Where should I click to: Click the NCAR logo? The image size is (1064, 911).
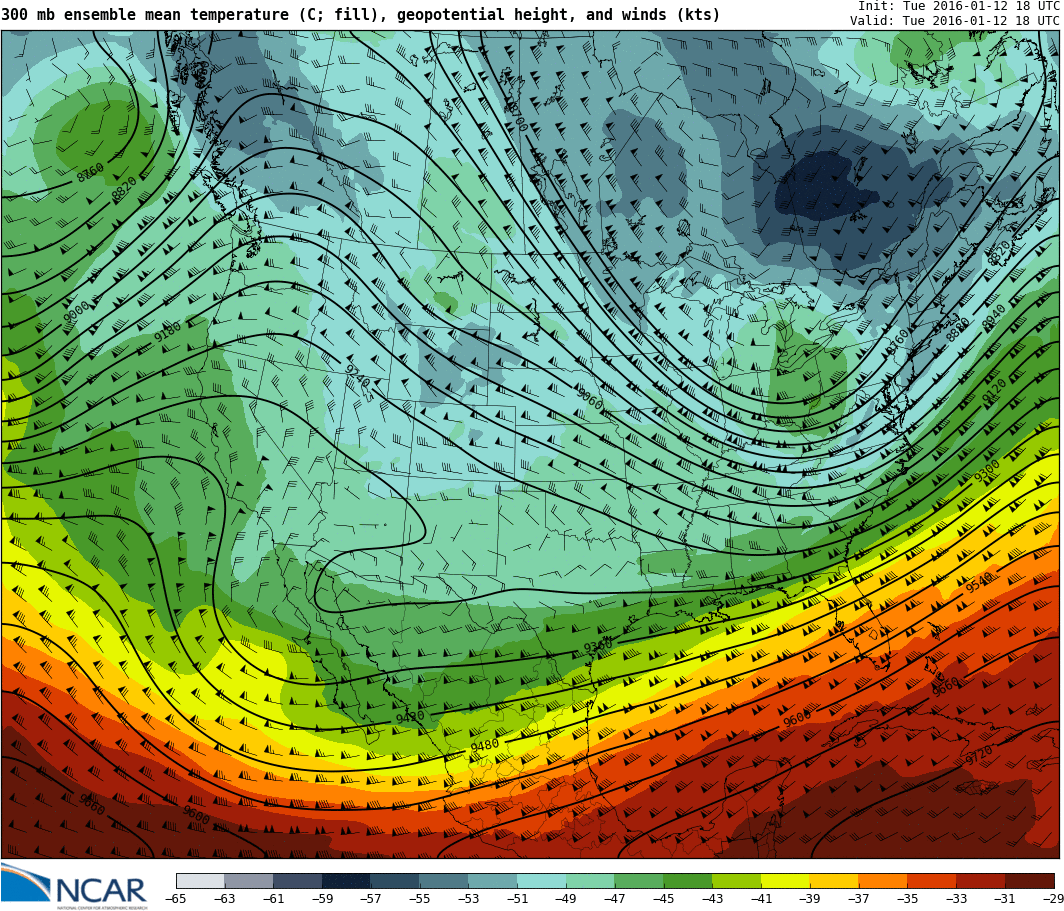[73, 886]
